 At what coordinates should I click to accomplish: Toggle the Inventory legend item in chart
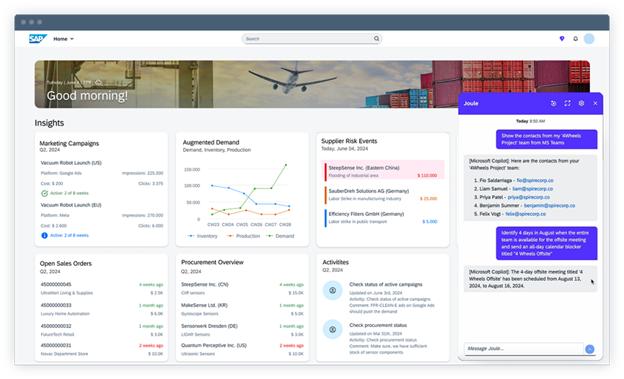(203, 236)
